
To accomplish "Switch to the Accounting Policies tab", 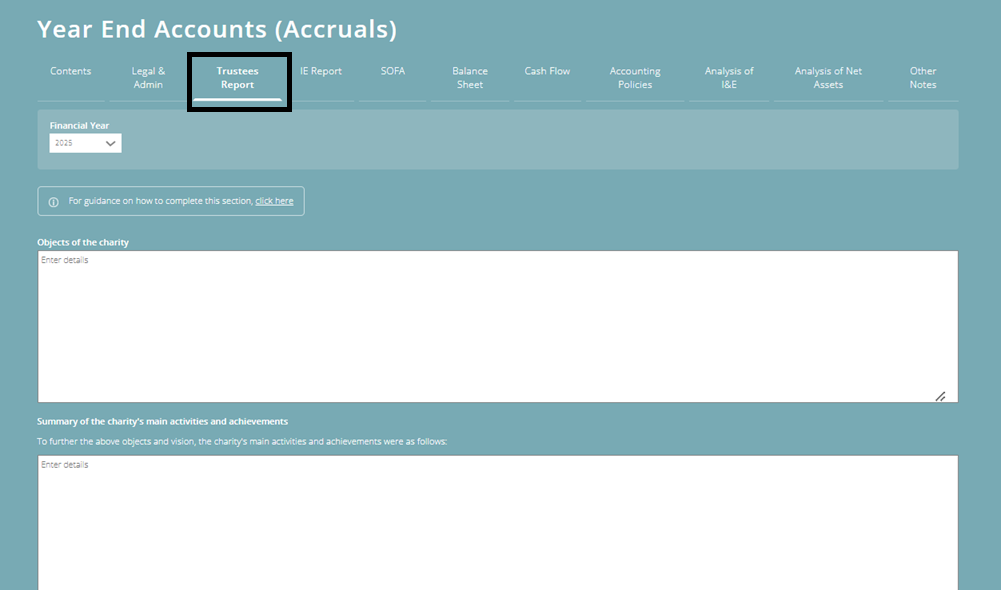I will [634, 78].
